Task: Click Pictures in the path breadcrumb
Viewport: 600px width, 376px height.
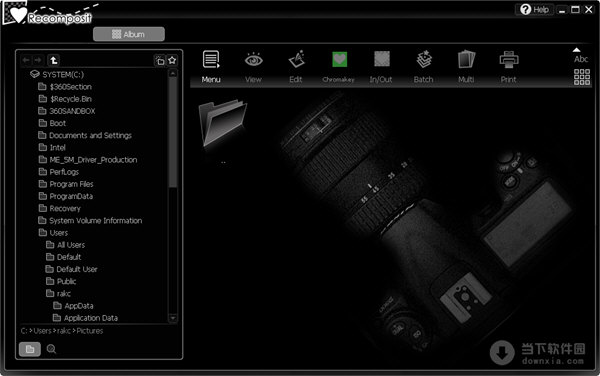Action: click(x=90, y=331)
